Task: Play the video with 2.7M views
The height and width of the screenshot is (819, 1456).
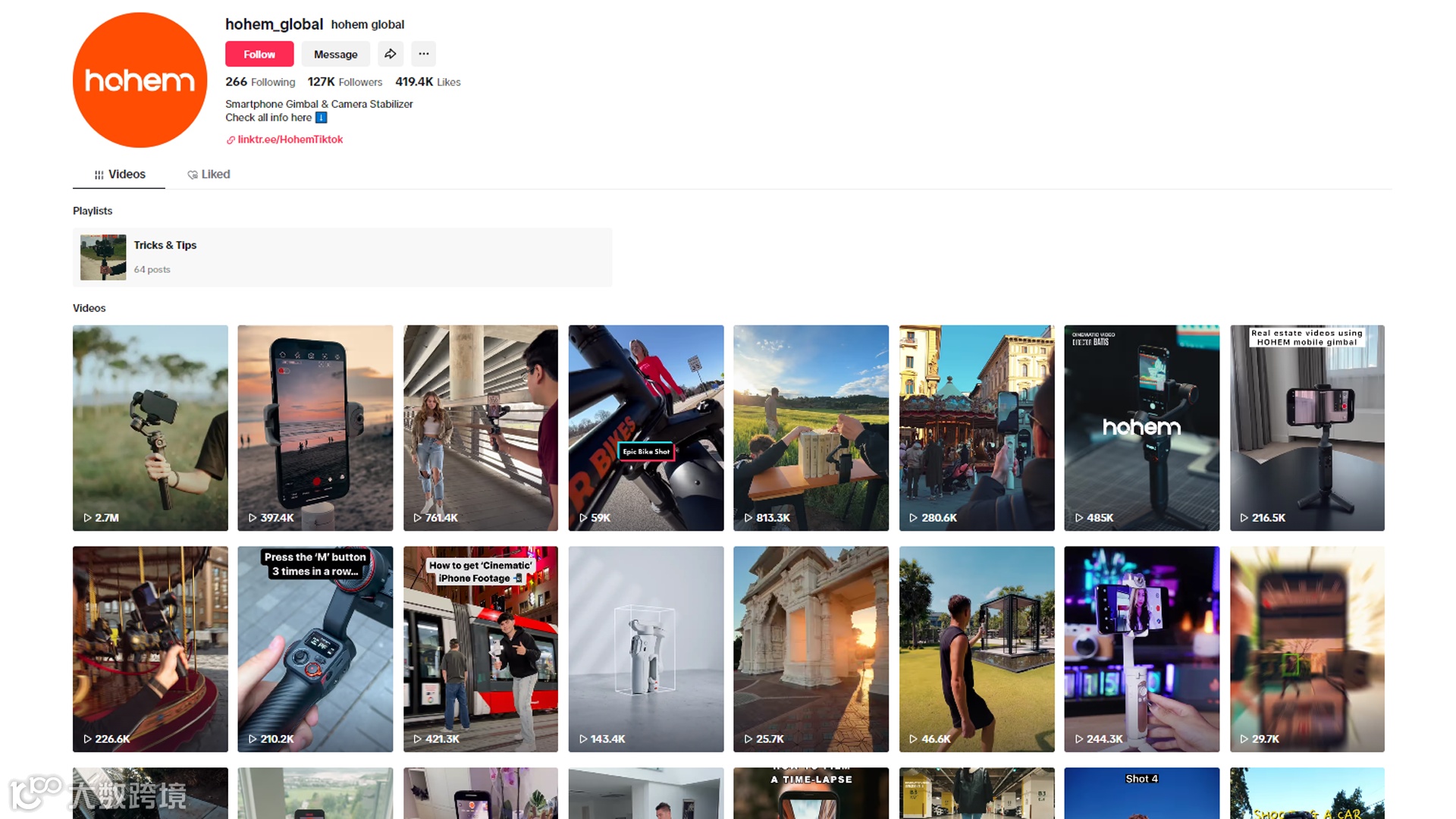Action: pos(150,428)
